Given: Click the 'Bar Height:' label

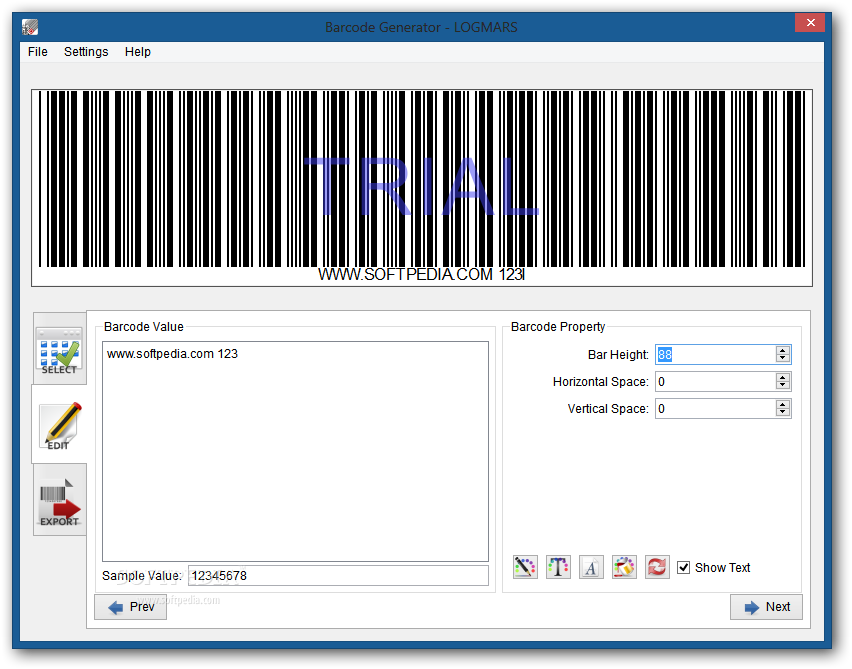Looking at the screenshot, I should pyautogui.click(x=618, y=355).
